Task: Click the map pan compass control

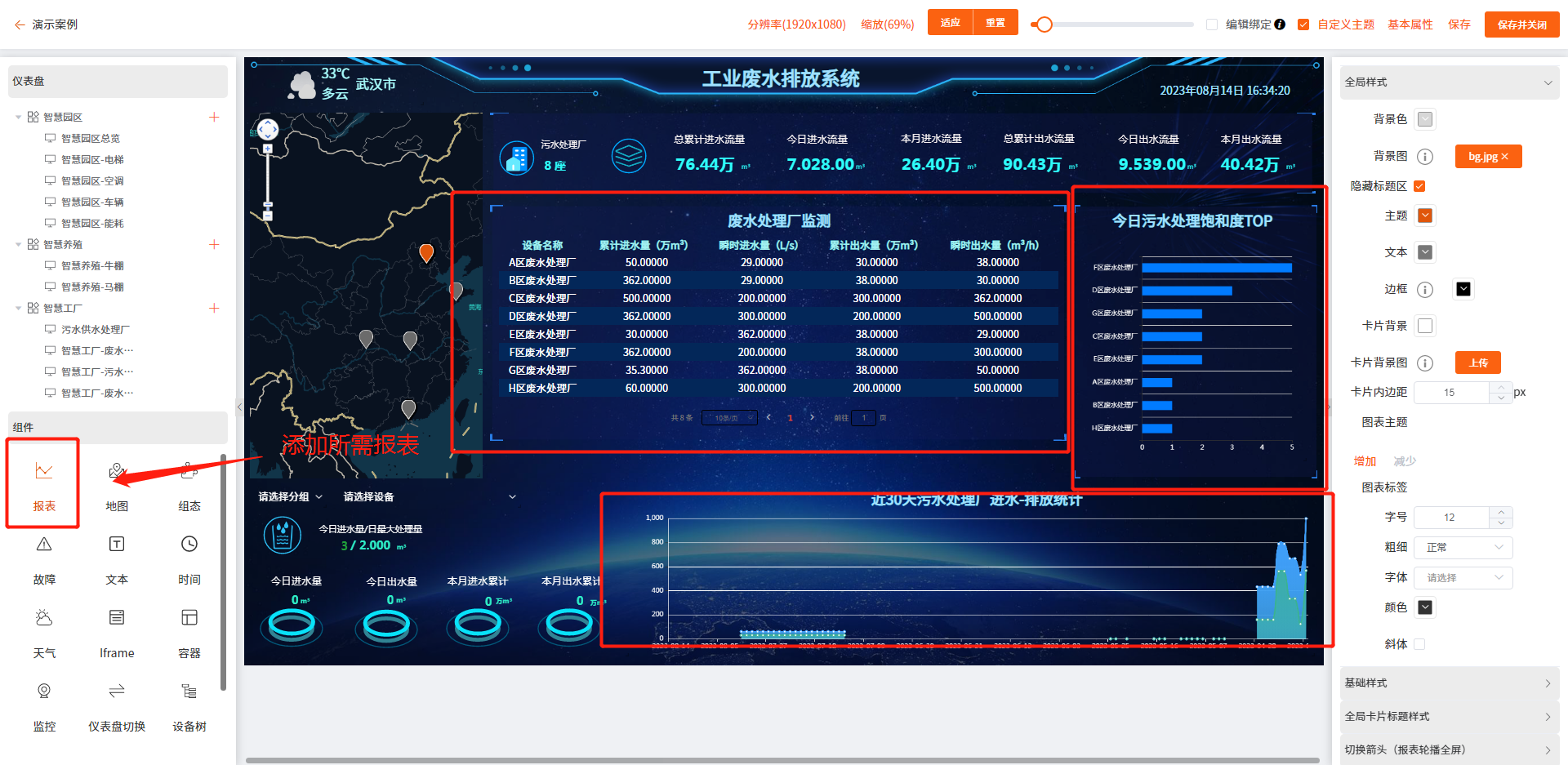Action: click(268, 129)
